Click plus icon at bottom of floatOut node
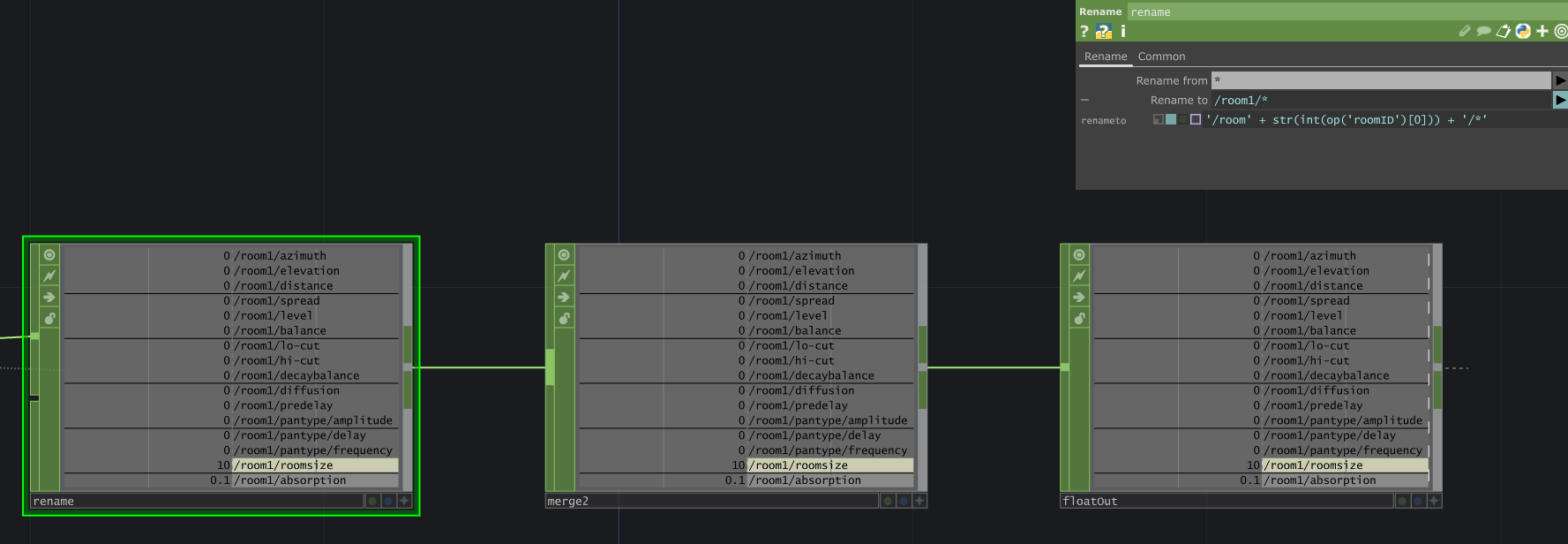The height and width of the screenshot is (544, 1568). 1434,501
